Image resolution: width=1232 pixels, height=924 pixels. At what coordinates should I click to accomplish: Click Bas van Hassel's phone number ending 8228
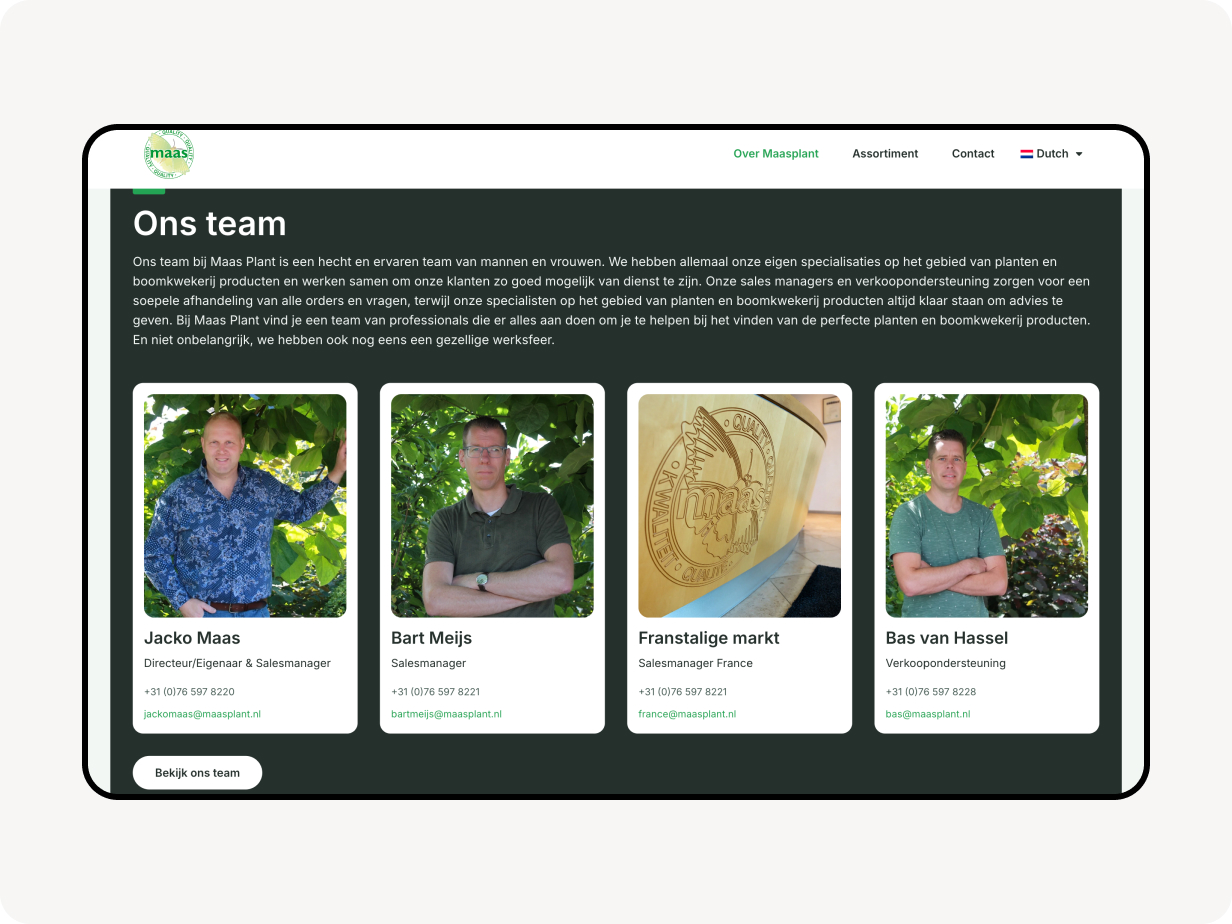[931, 692]
